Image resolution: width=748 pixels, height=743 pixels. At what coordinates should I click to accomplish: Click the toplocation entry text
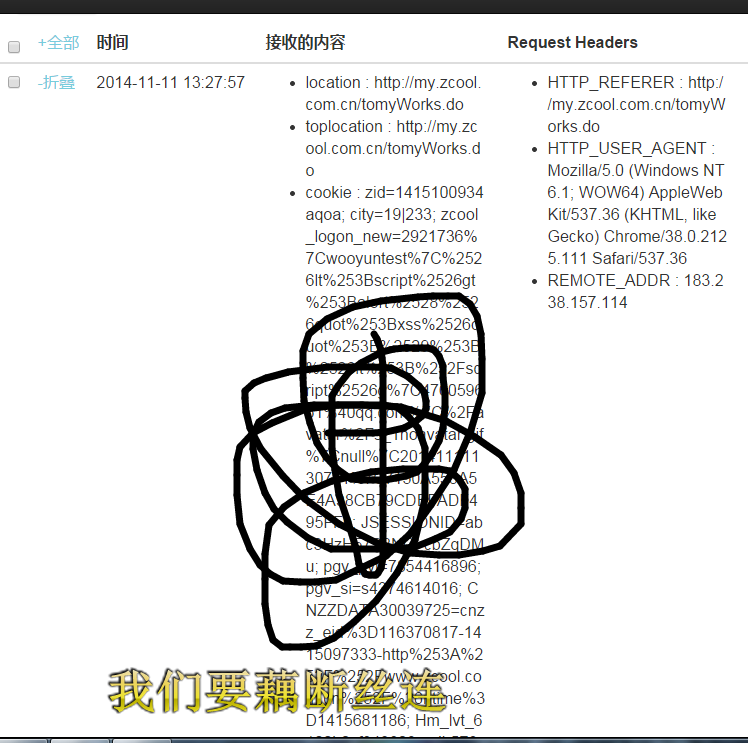coord(393,148)
